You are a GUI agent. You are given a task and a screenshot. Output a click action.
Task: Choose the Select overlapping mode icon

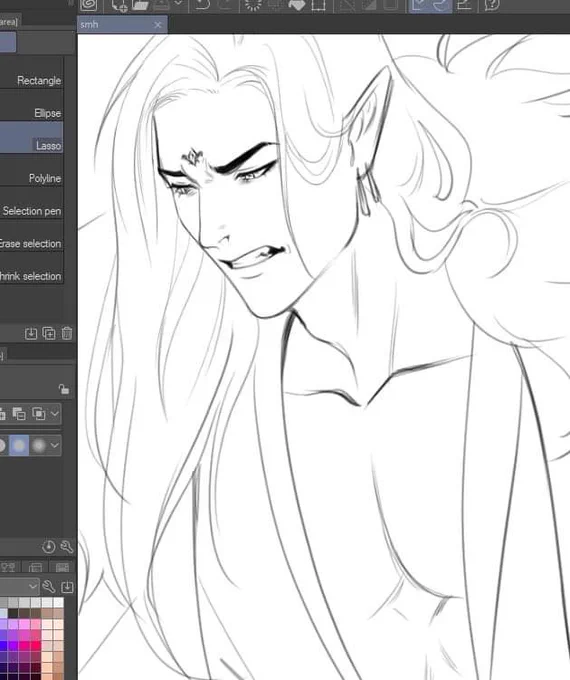click(39, 414)
